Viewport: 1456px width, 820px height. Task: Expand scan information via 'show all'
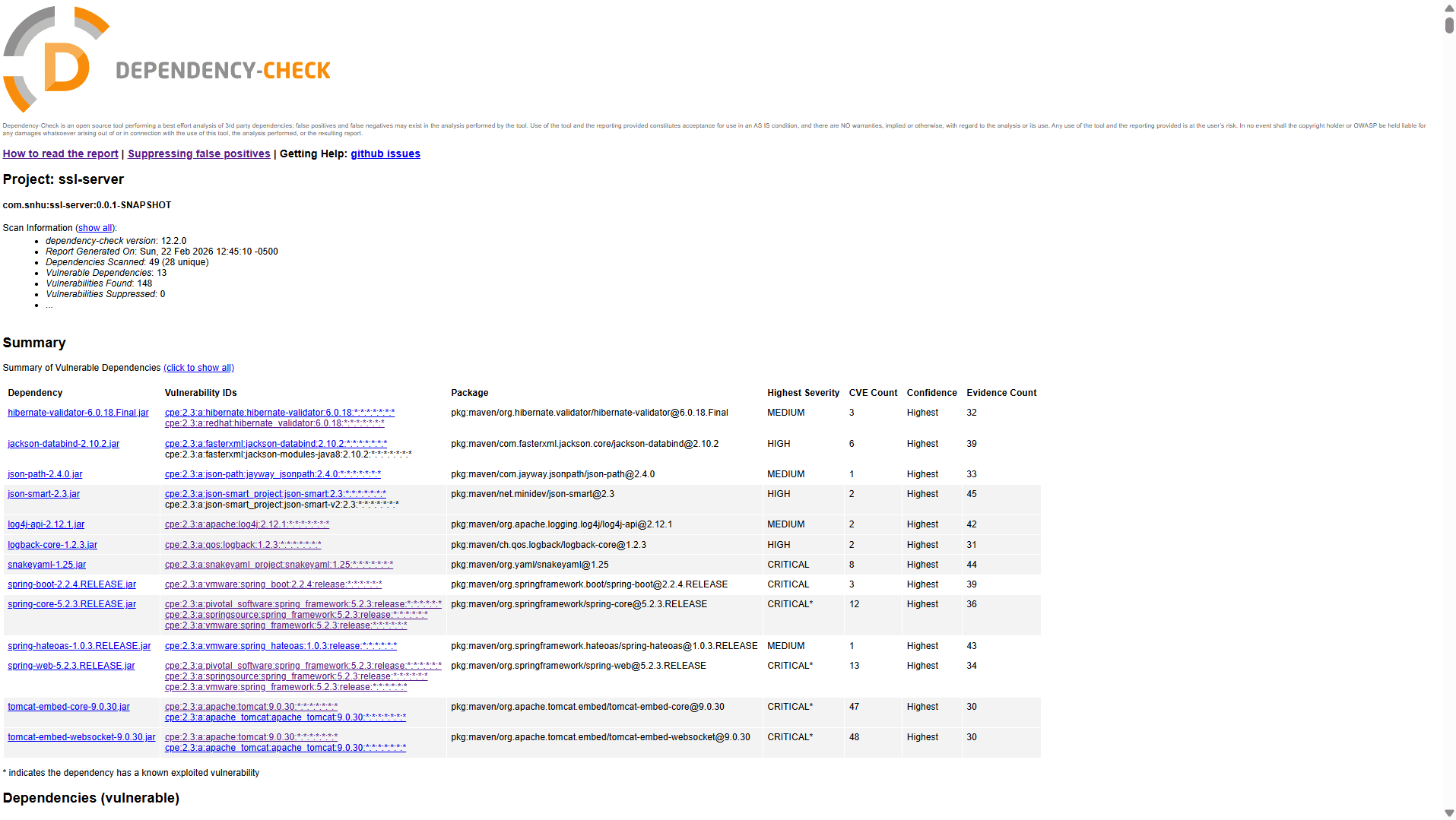pyautogui.click(x=95, y=228)
